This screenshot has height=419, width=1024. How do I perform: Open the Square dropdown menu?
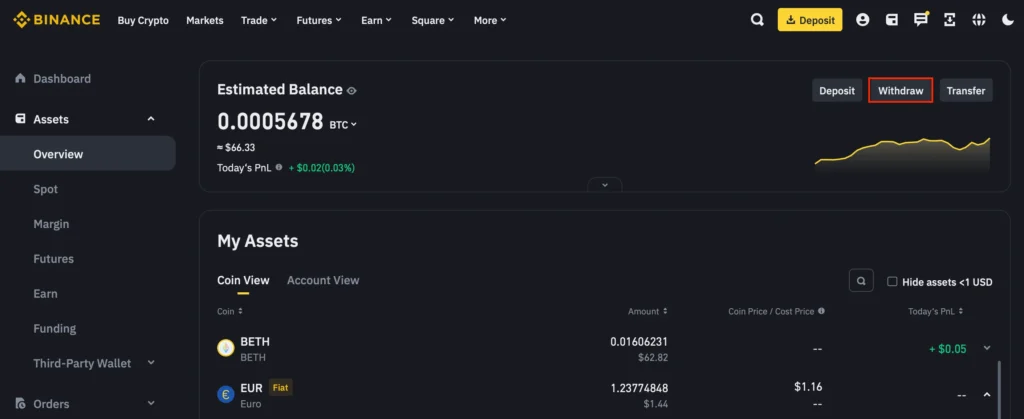[x=432, y=20]
